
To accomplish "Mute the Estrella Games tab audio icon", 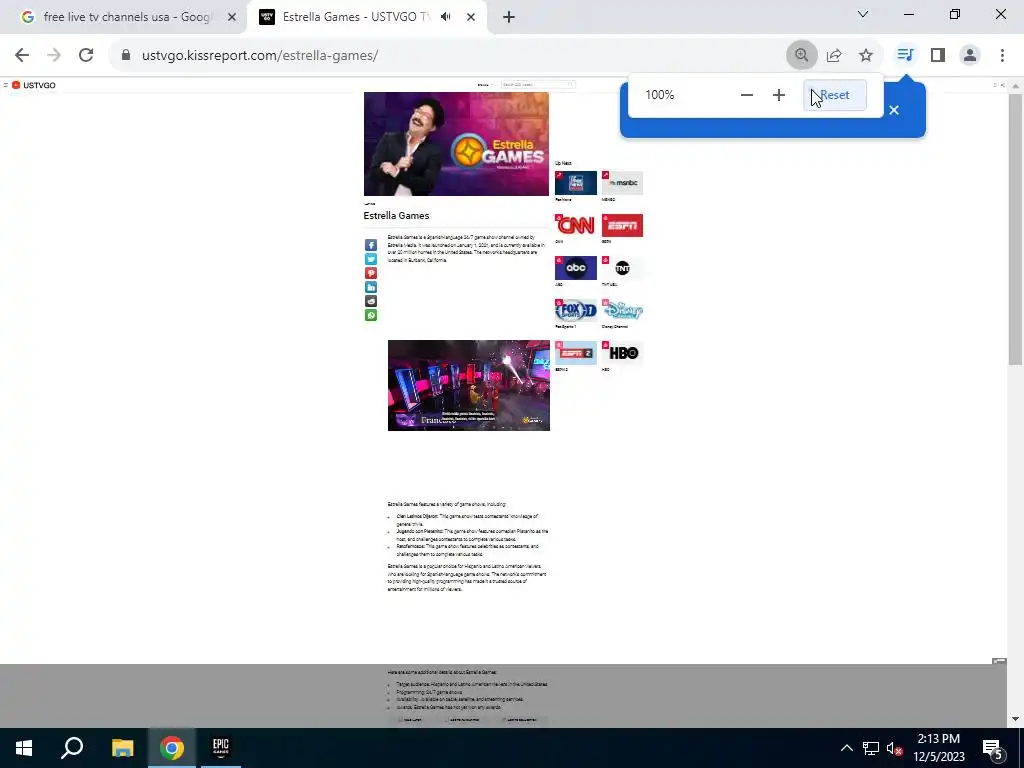I will click(445, 17).
